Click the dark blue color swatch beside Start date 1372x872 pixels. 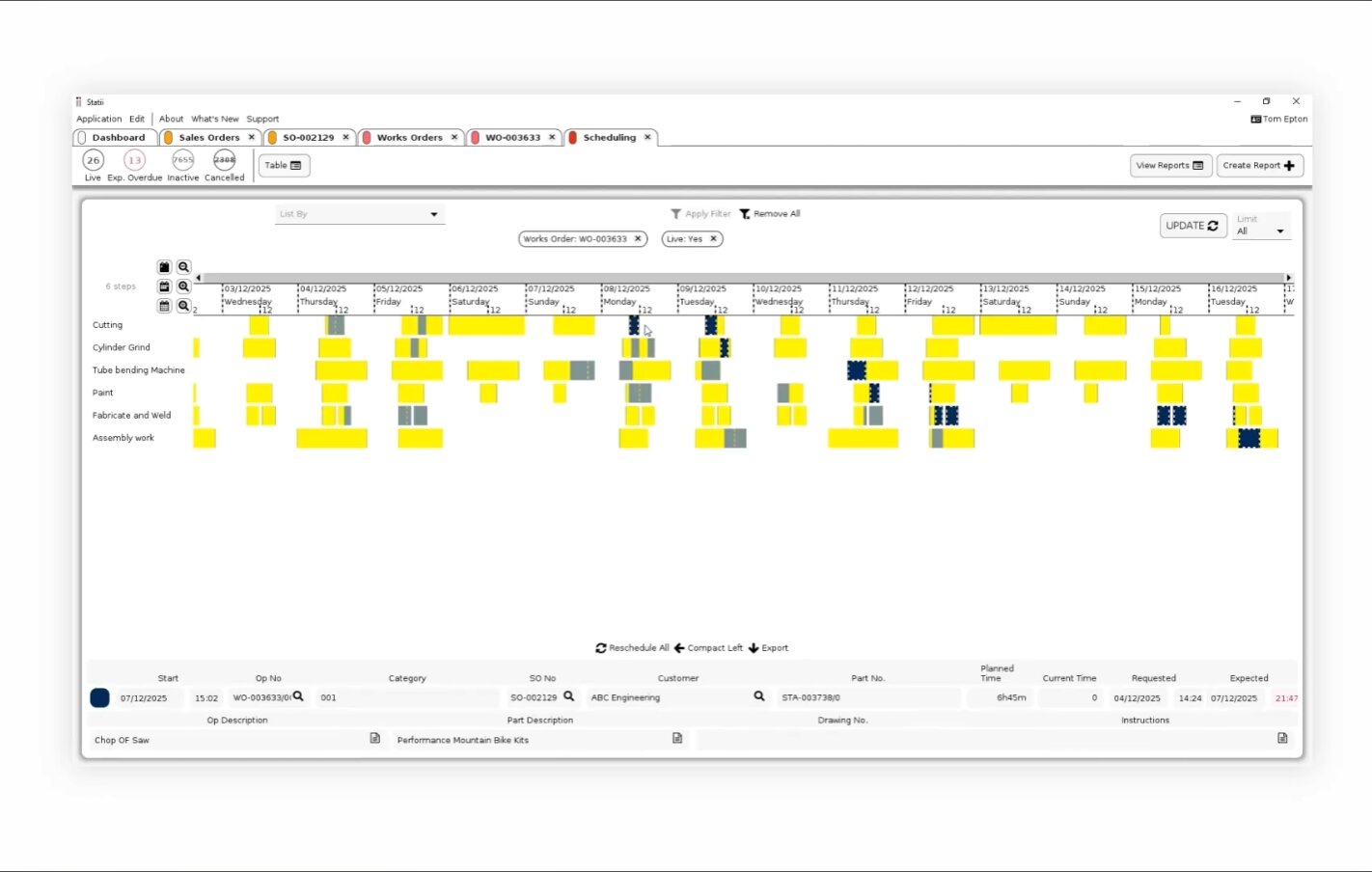[x=99, y=697]
